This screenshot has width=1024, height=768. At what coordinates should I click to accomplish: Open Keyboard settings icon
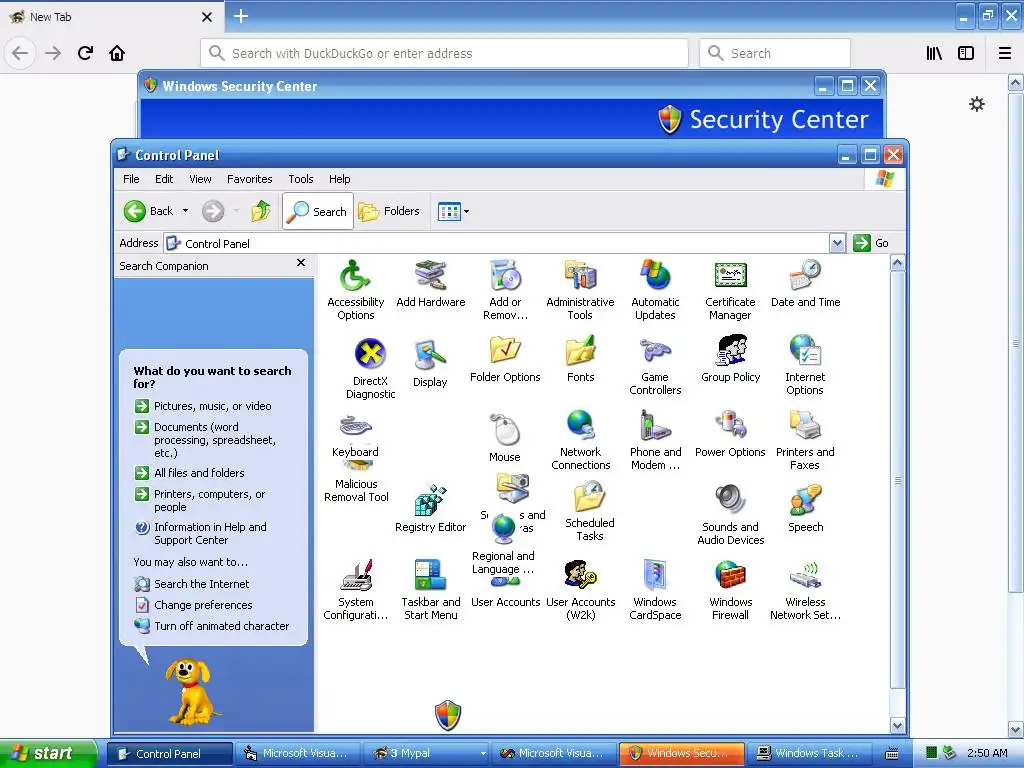355,436
